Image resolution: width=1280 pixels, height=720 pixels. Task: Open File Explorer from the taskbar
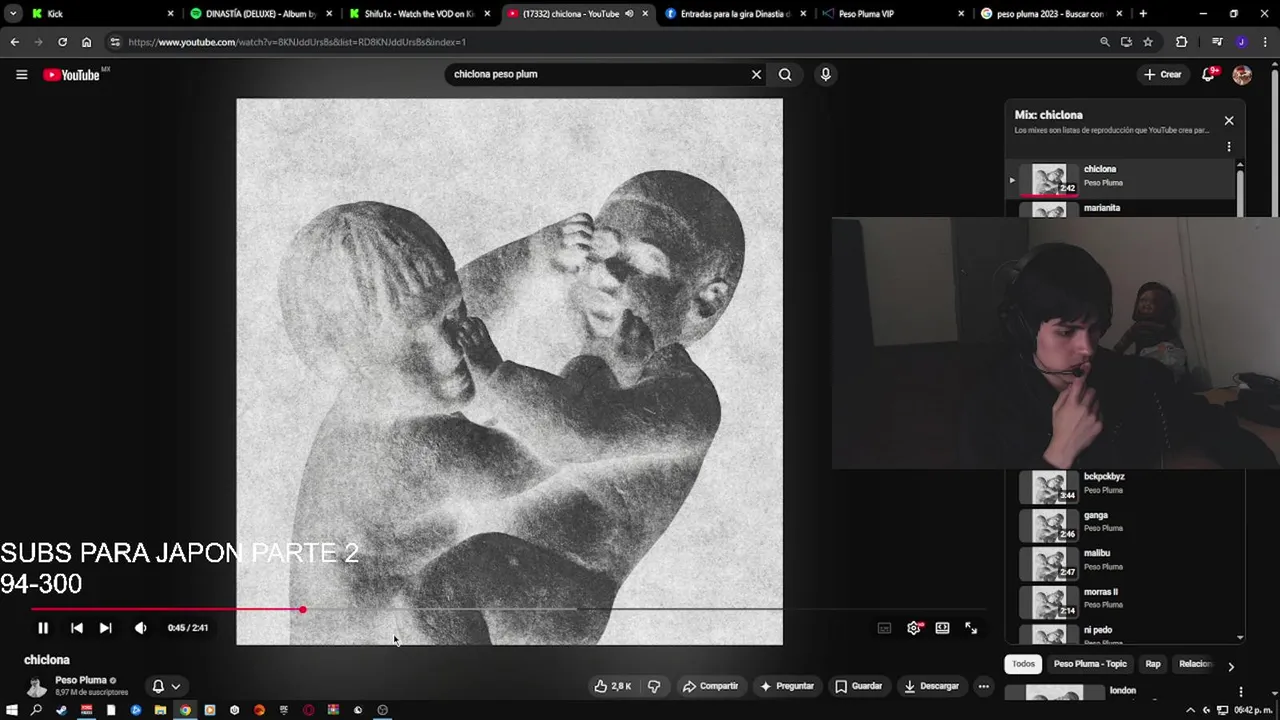click(160, 710)
